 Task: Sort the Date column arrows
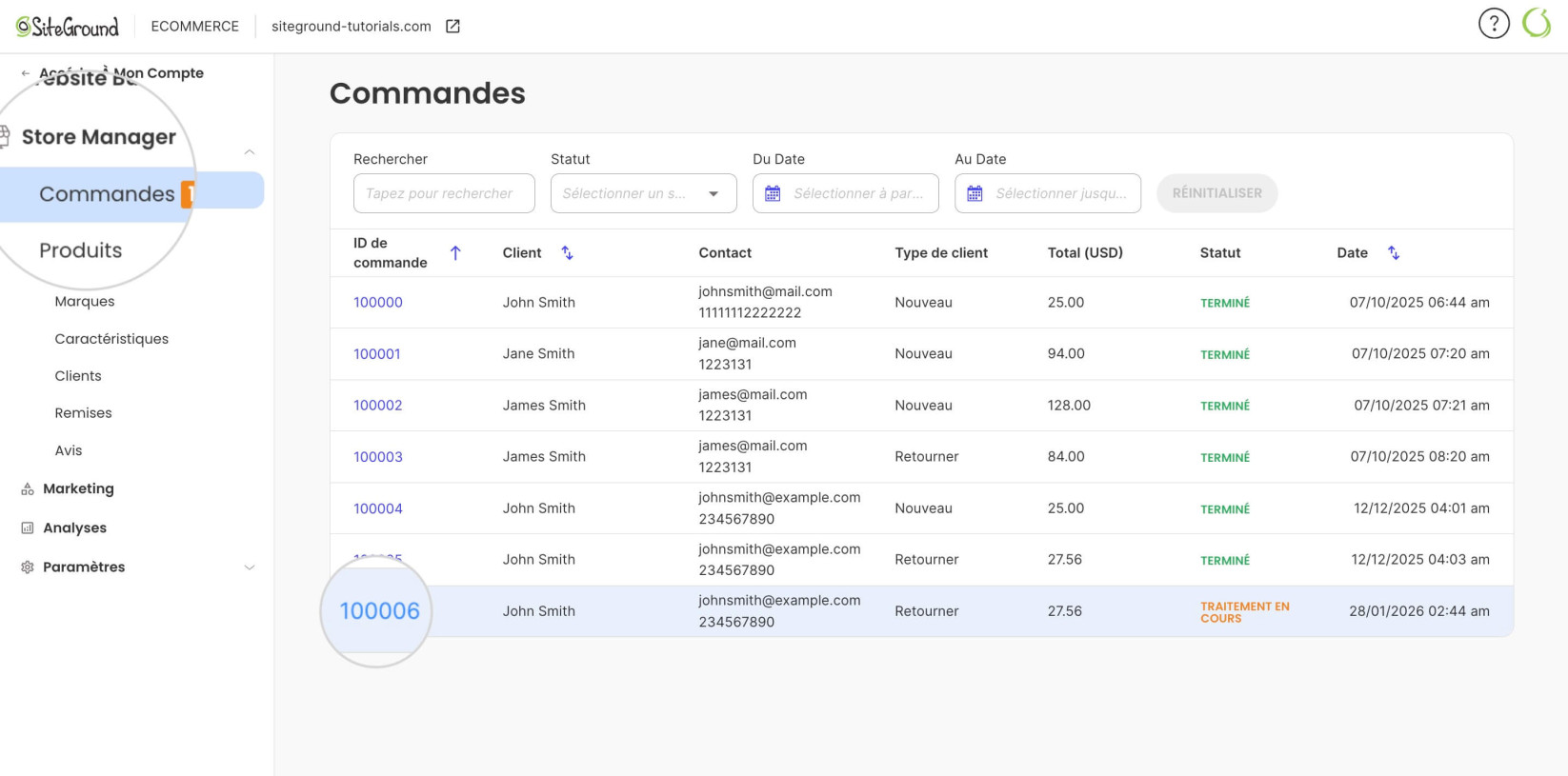coord(1394,252)
